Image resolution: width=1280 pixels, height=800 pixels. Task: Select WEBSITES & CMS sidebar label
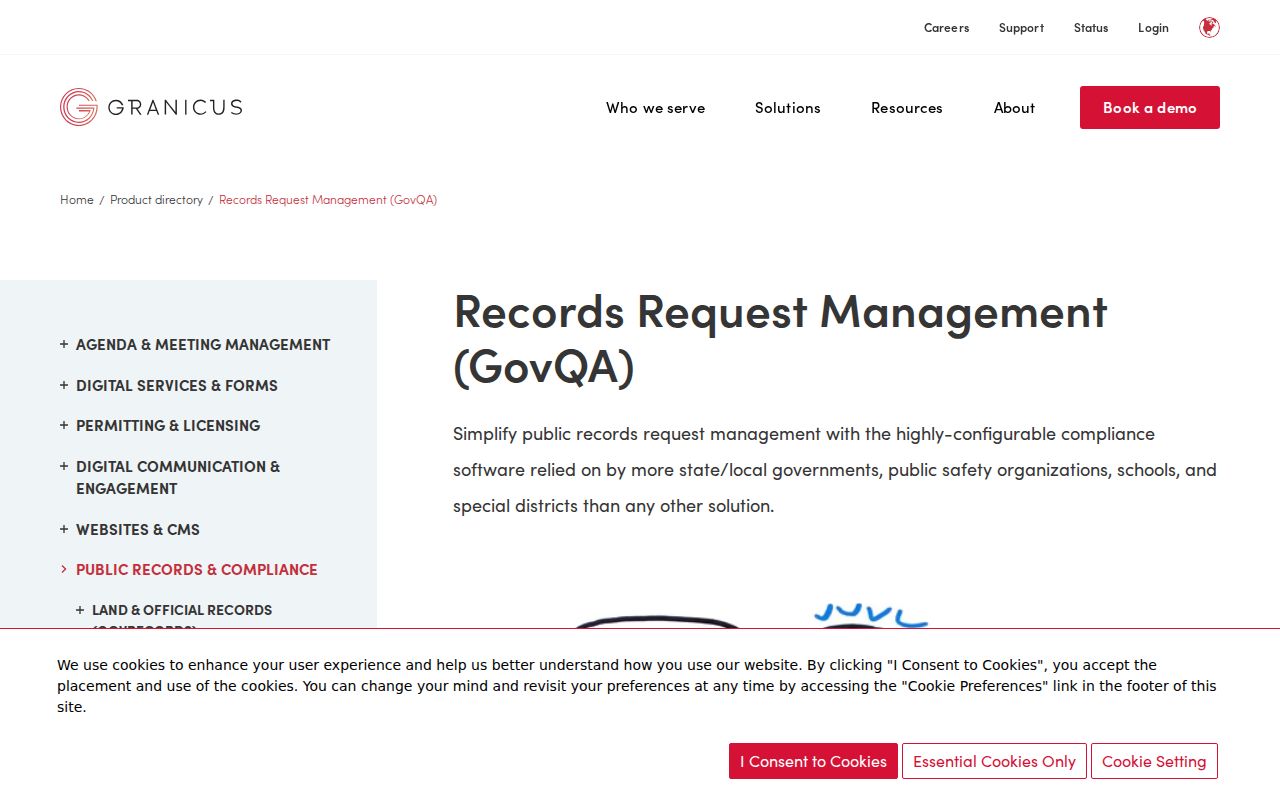pos(138,530)
